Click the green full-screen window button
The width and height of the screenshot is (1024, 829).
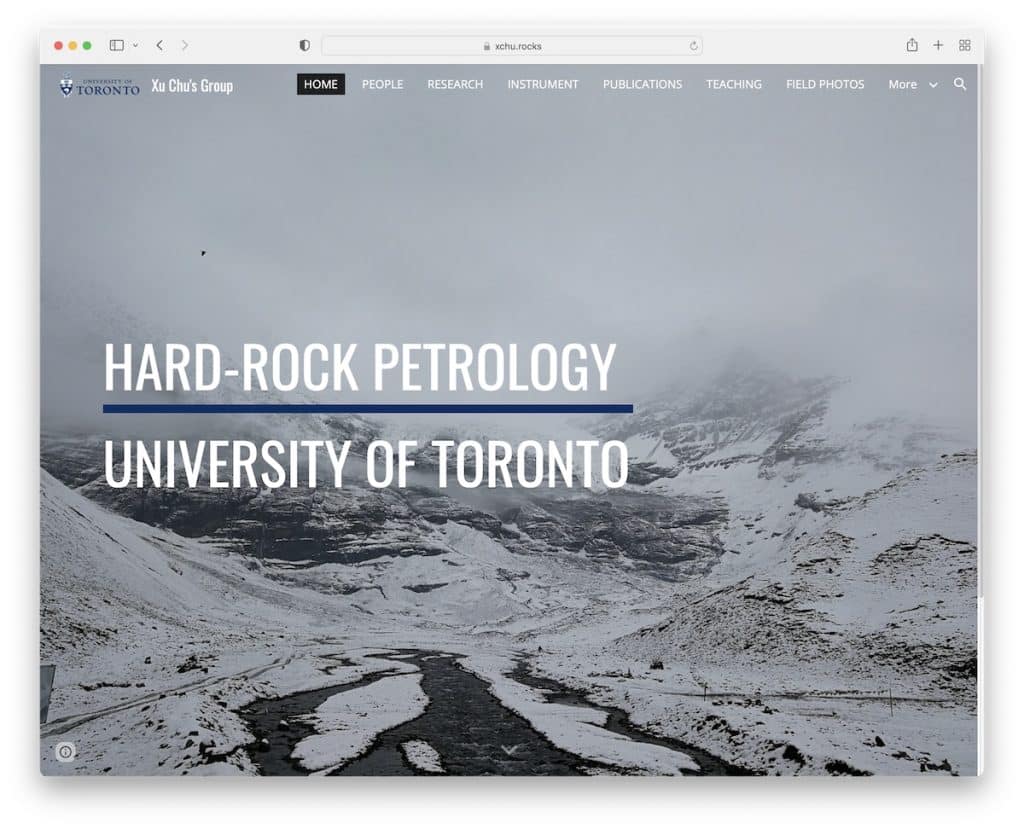click(87, 46)
